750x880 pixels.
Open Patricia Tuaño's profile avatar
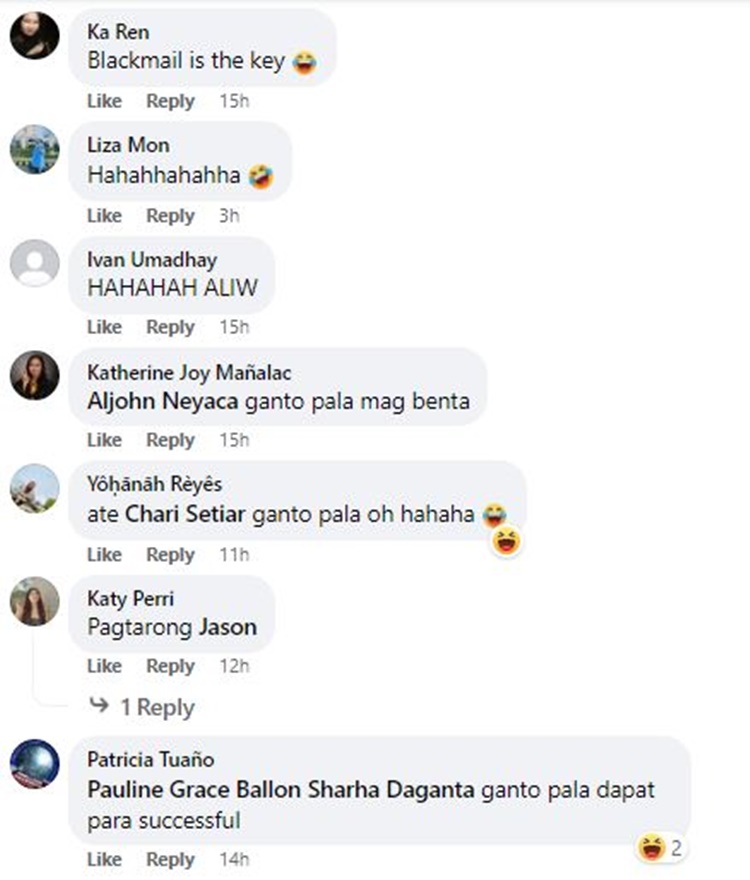35,764
